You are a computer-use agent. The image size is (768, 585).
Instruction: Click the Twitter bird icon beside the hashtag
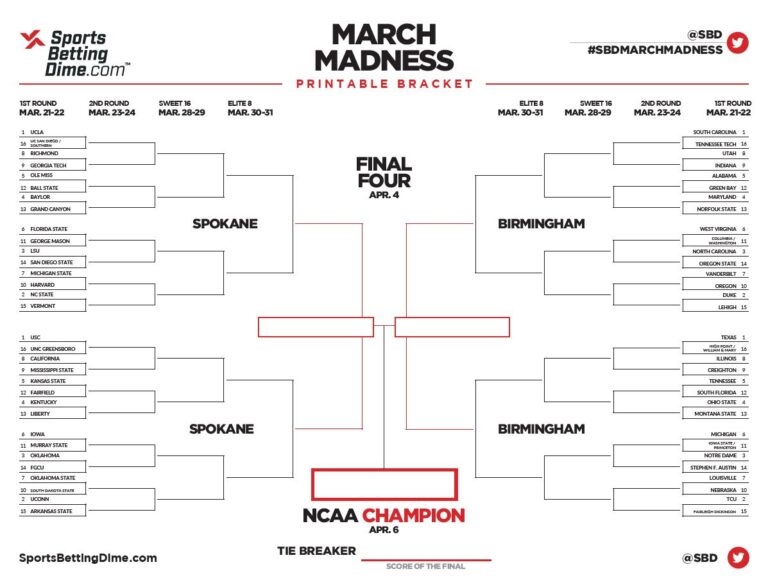[x=737, y=42]
